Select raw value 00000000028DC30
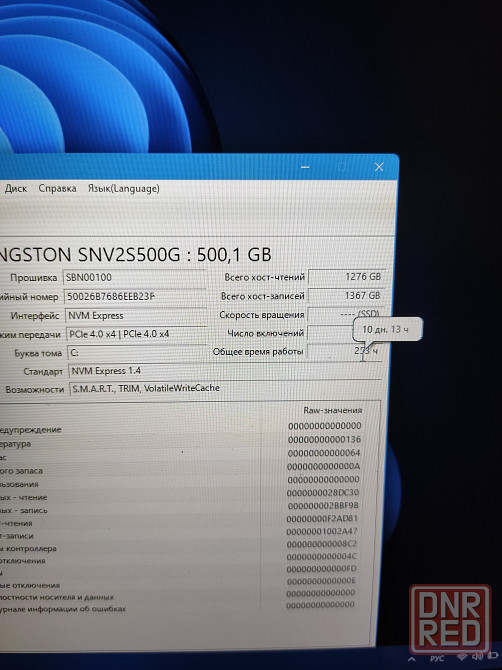Image resolution: width=502 pixels, height=670 pixels. pos(323,493)
